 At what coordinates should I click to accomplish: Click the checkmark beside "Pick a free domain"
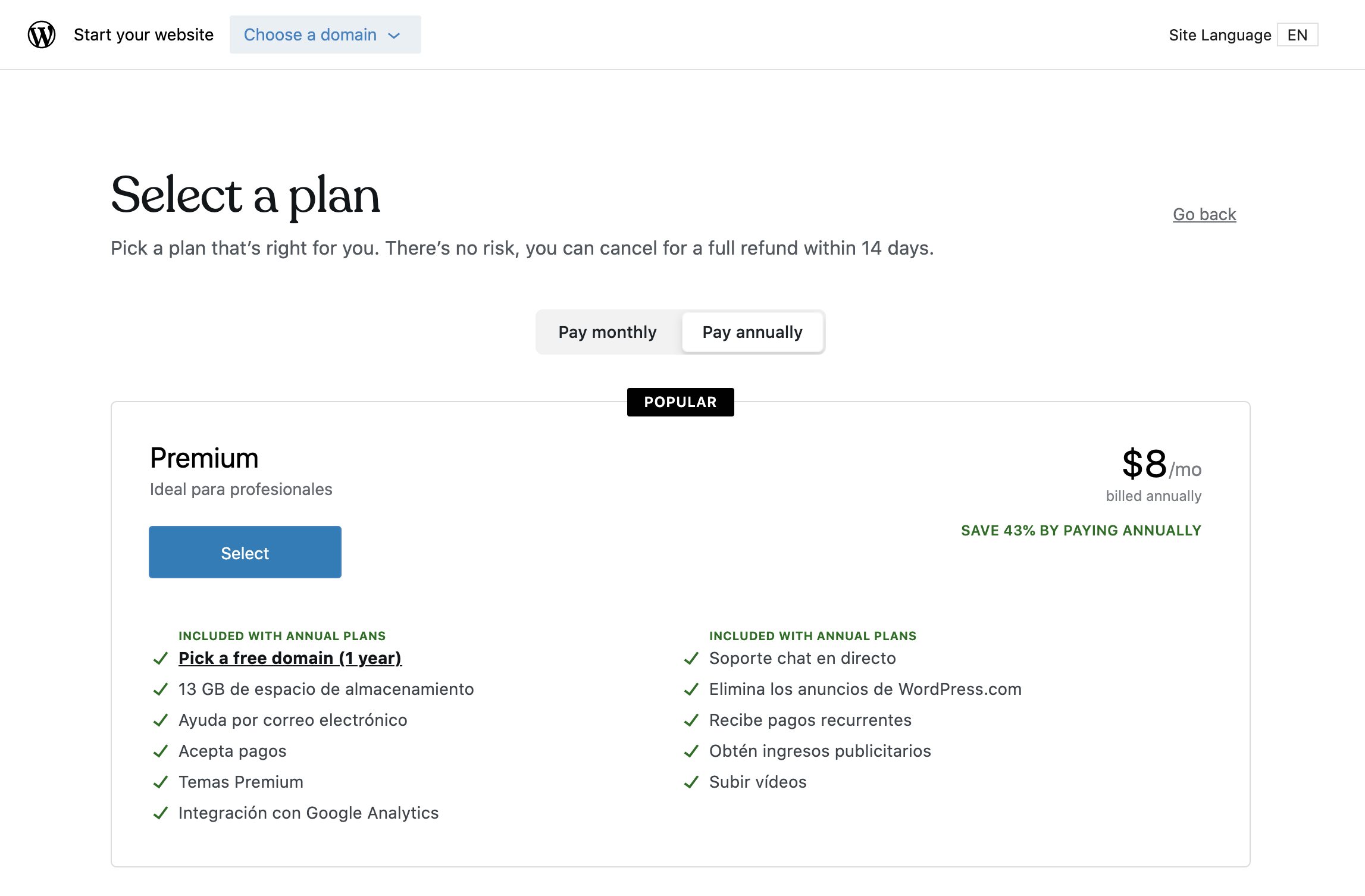(159, 659)
